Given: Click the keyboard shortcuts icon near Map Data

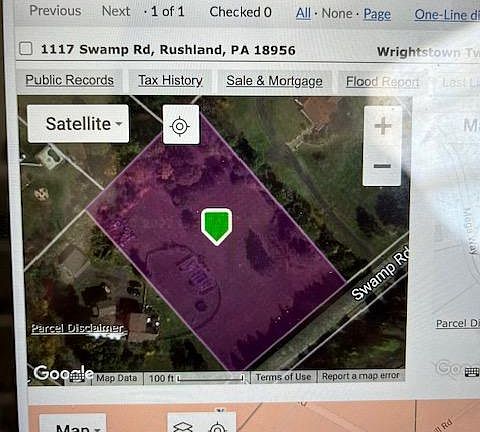Looking at the screenshot, I should pyautogui.click(x=77, y=377).
